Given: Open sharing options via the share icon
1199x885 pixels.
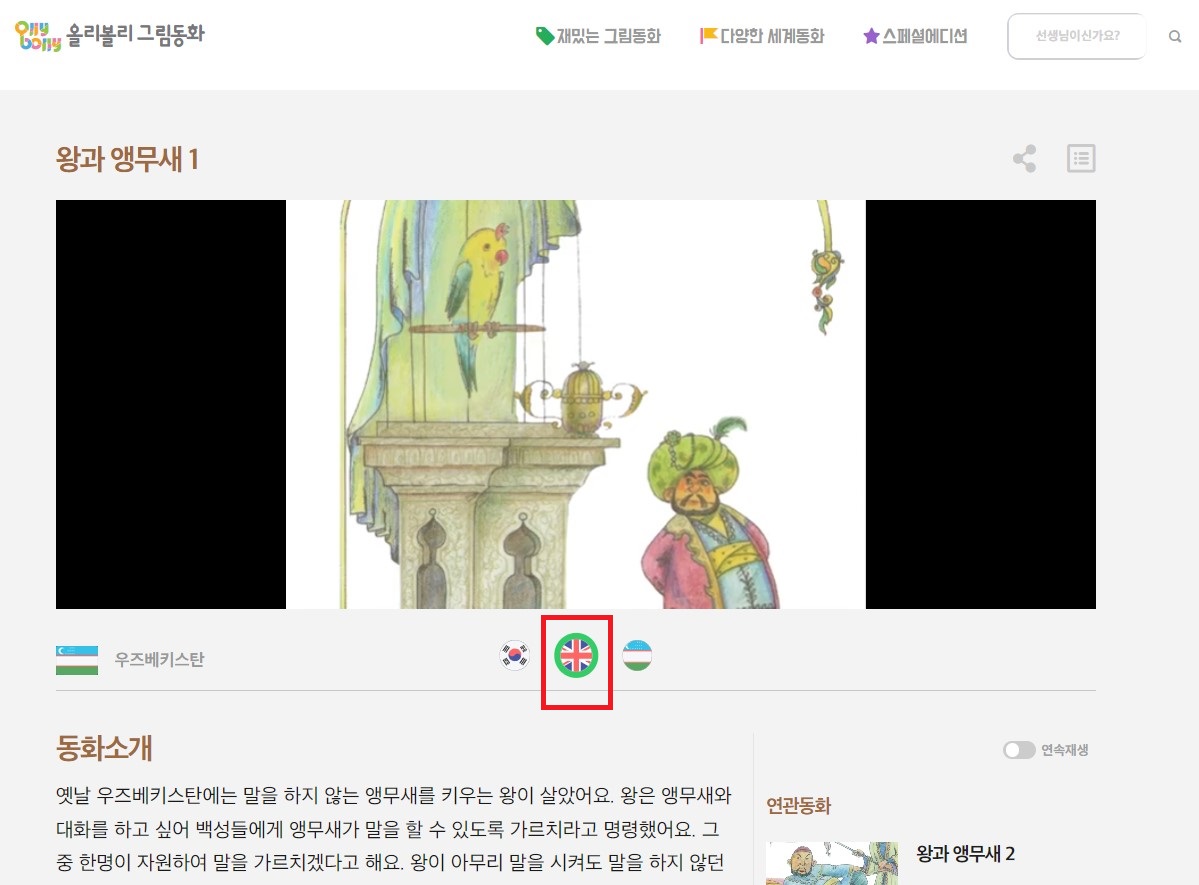Looking at the screenshot, I should tap(1024, 157).
